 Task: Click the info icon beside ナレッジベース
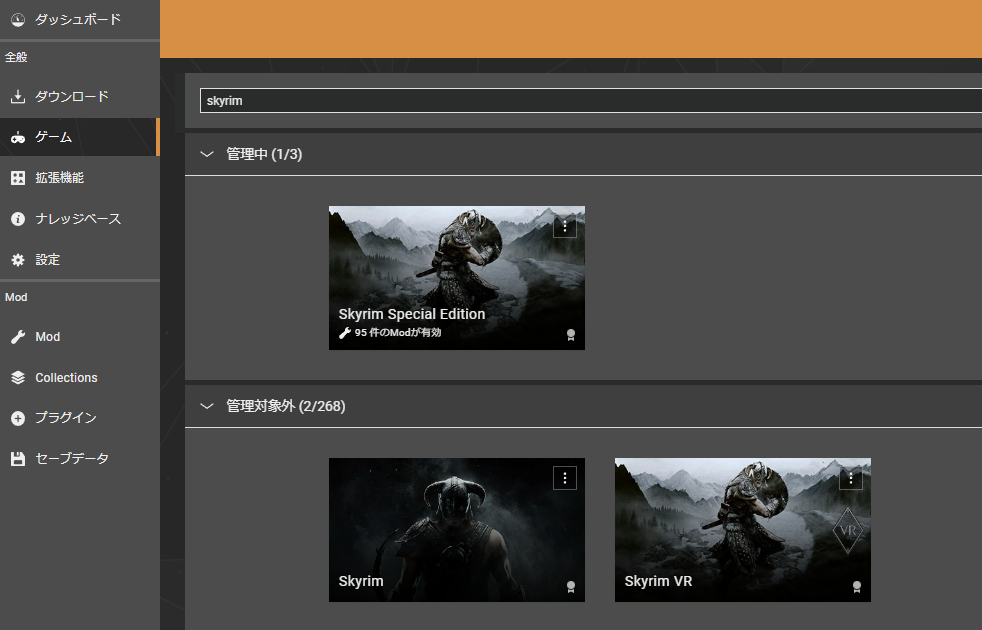tap(18, 219)
